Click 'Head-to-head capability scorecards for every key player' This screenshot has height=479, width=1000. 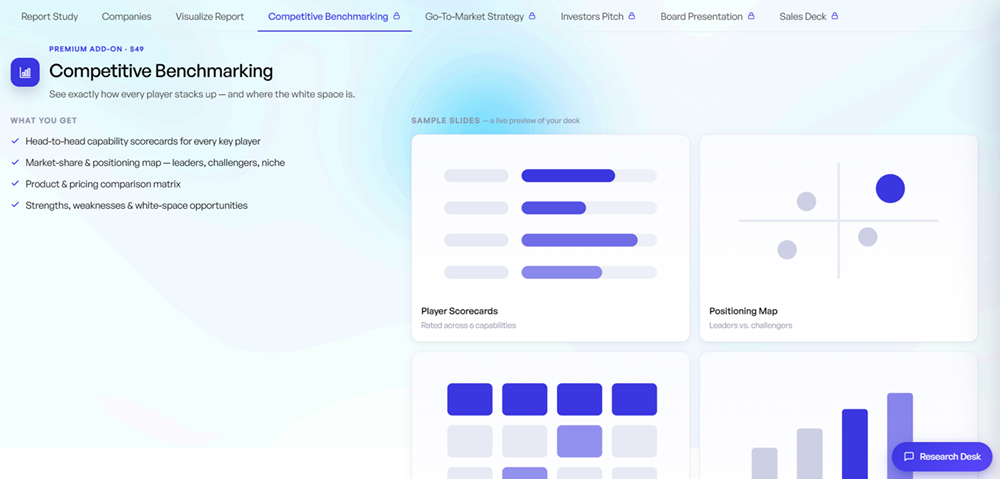pyautogui.click(x=143, y=142)
